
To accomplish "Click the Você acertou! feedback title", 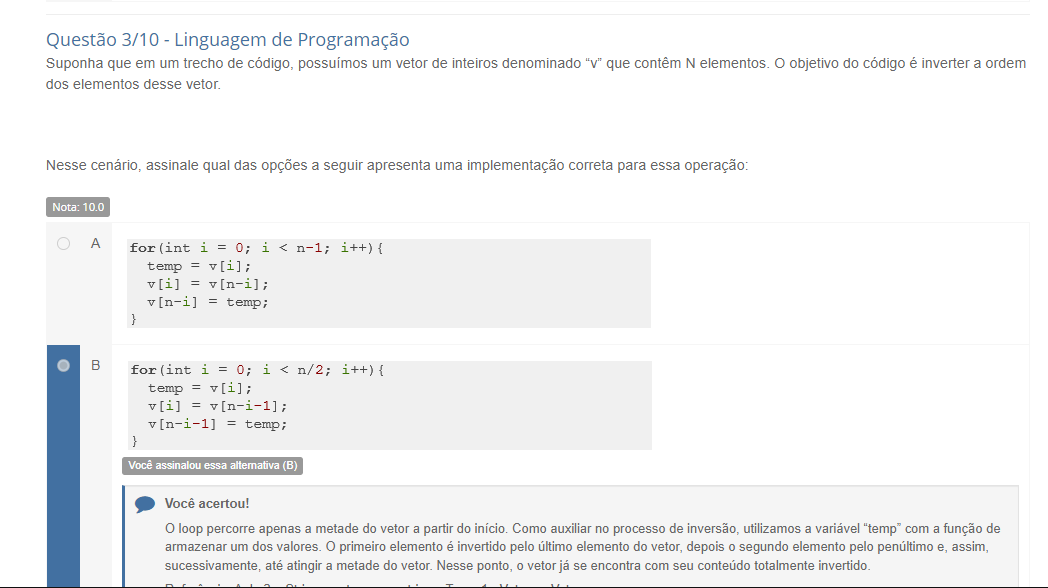I will tap(207, 504).
